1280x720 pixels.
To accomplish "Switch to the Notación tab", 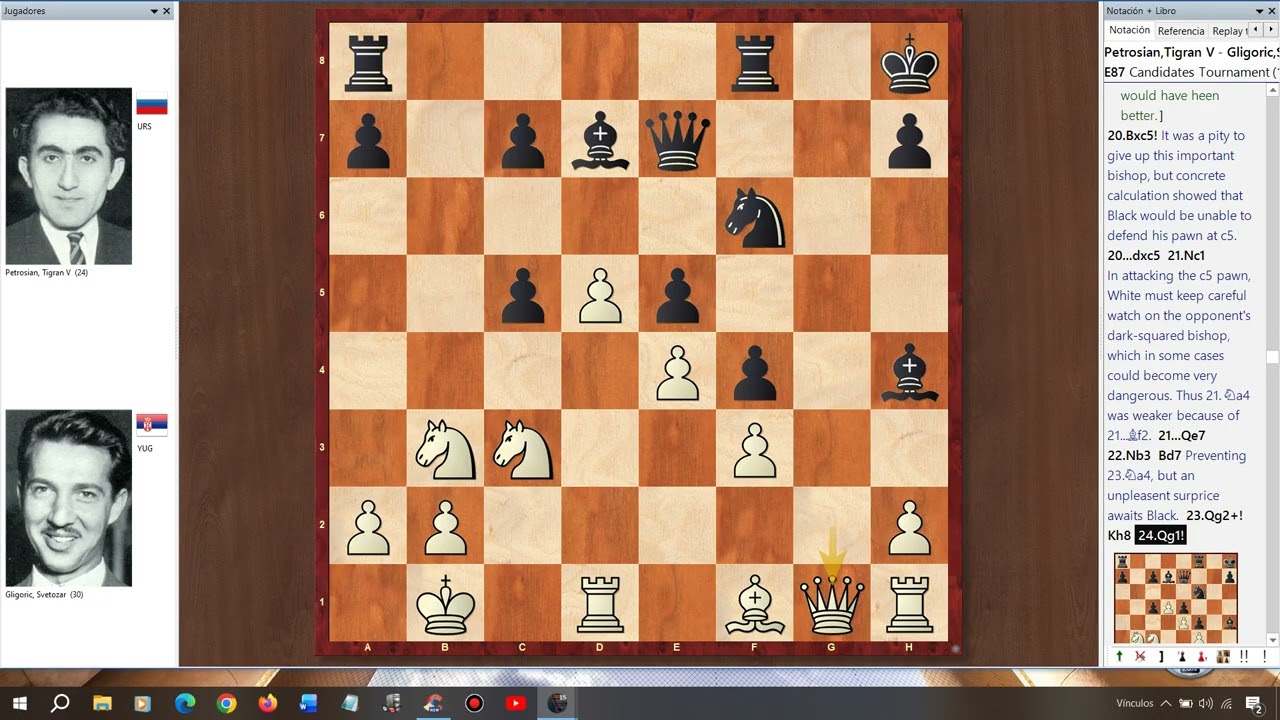I will 1129,31.
